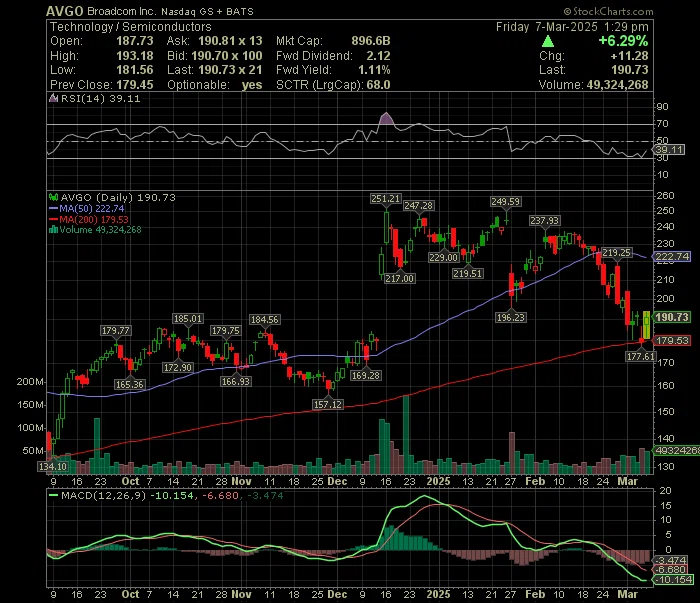700x603 pixels.
Task: Click the Volume legend bar icon
Action: coord(53,230)
